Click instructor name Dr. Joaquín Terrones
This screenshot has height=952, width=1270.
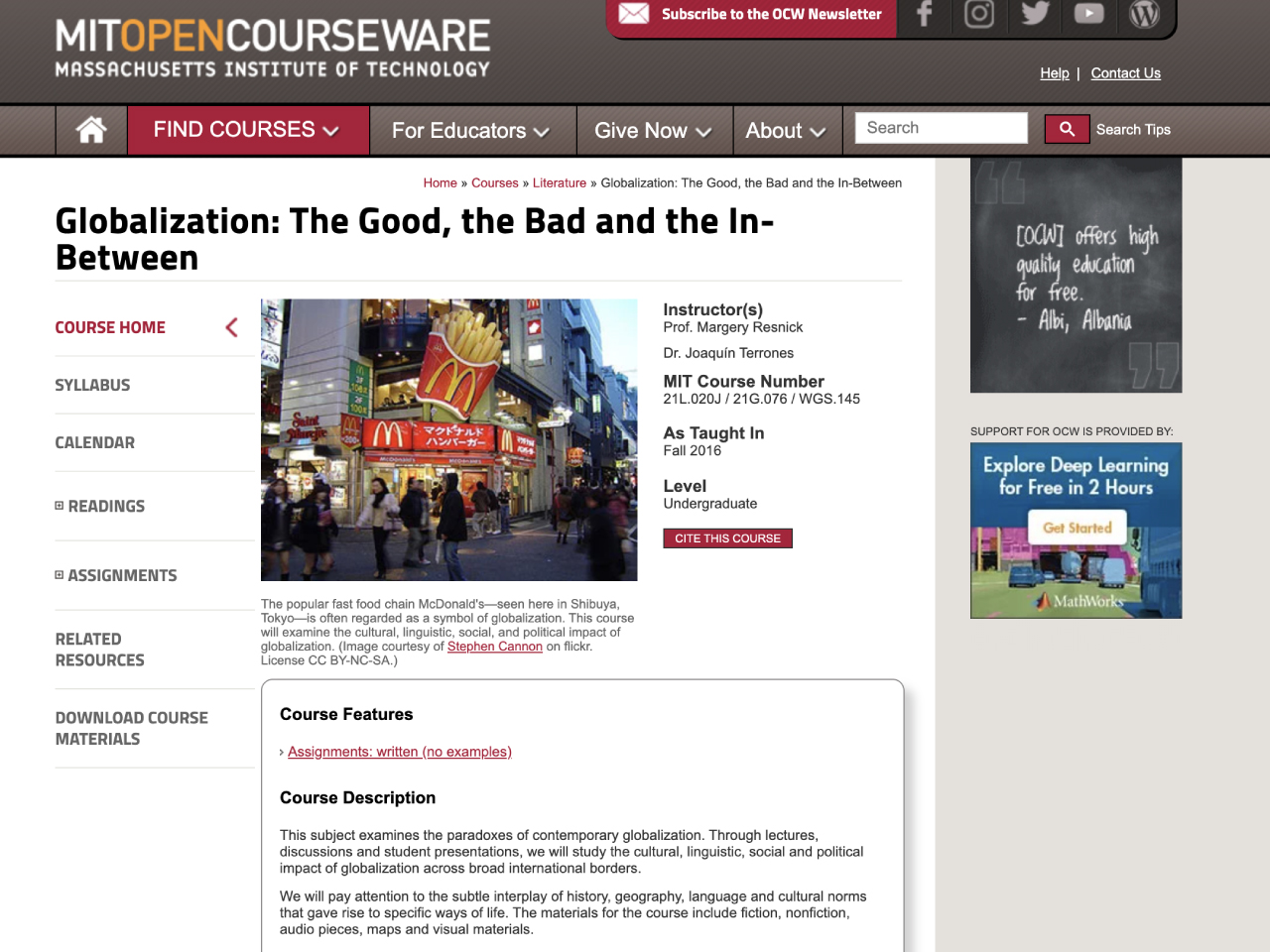(x=728, y=353)
